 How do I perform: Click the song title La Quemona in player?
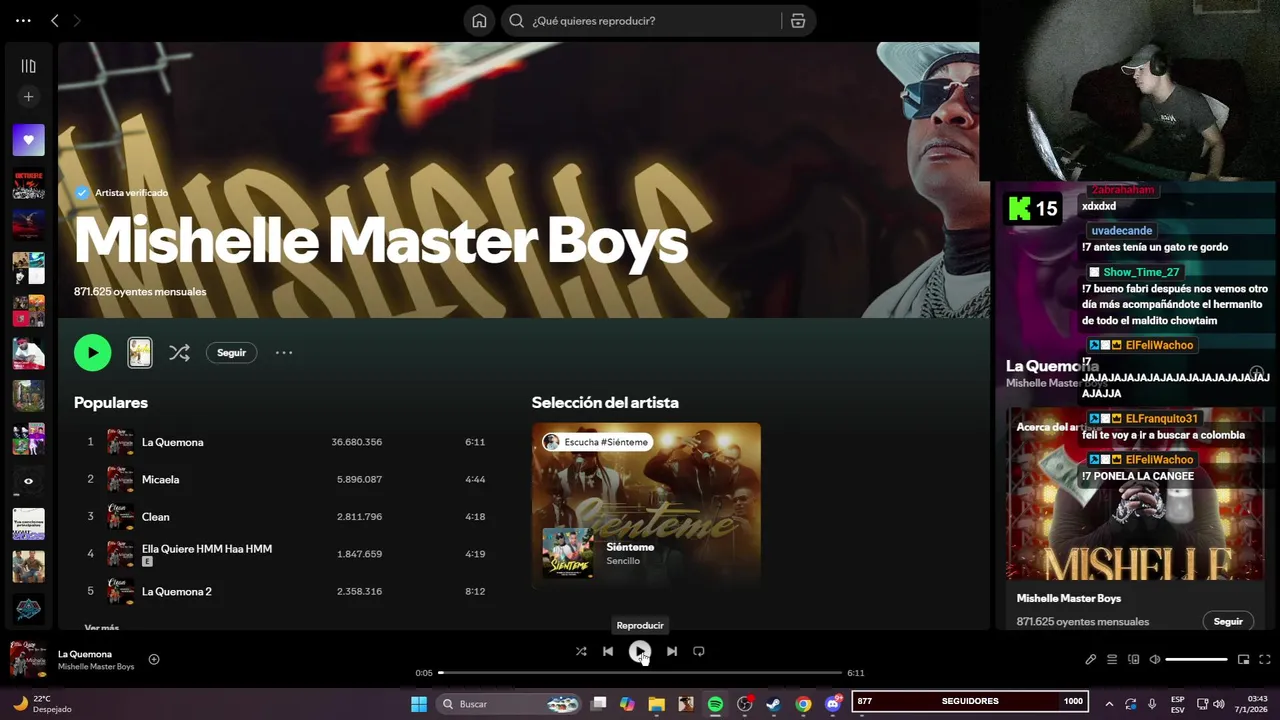[x=85, y=654]
